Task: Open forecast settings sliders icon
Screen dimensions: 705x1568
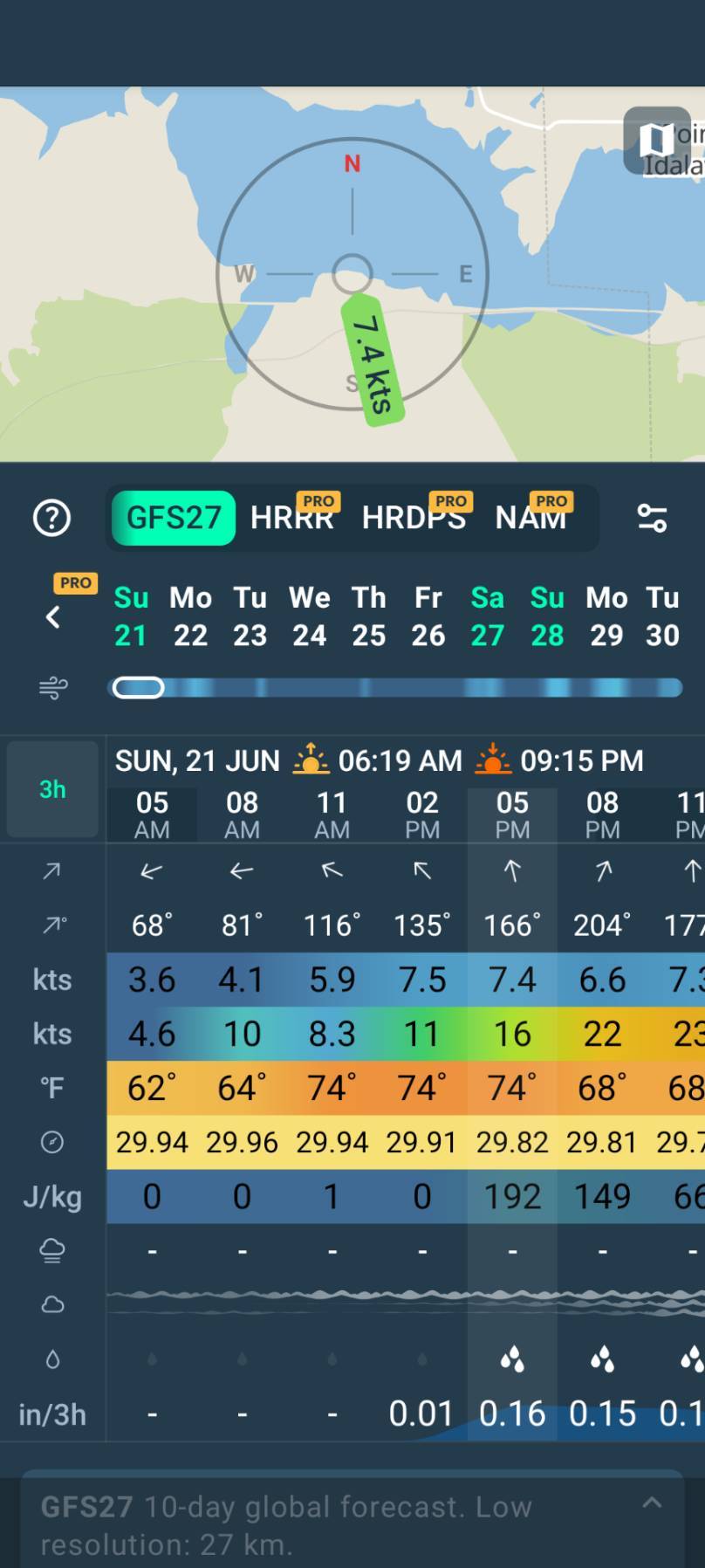Action: pos(652,518)
